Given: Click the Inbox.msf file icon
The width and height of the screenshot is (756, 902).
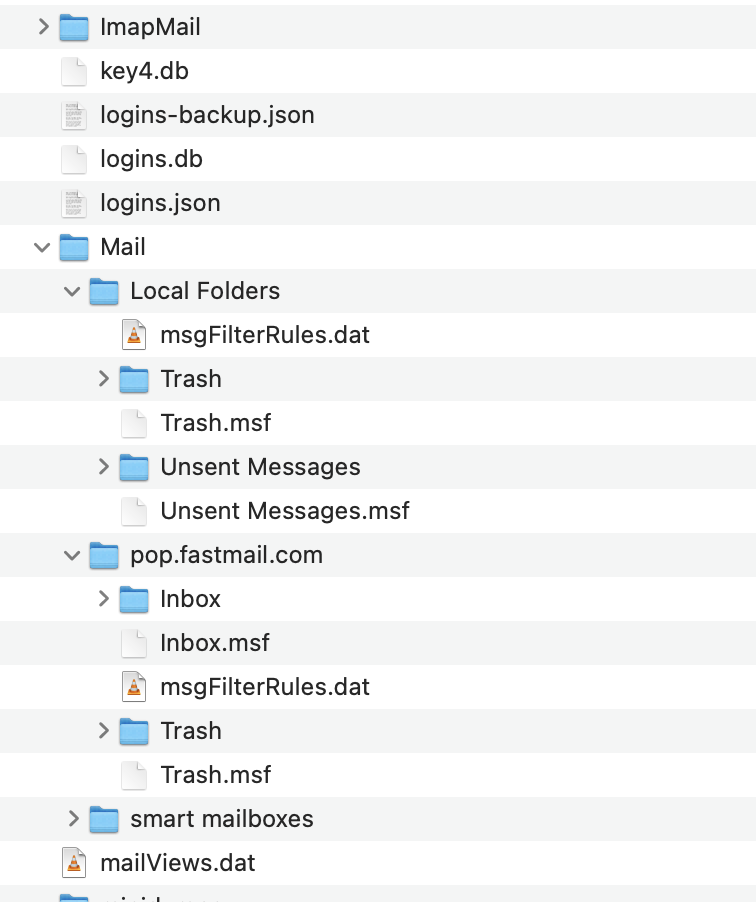Looking at the screenshot, I should click(x=134, y=643).
